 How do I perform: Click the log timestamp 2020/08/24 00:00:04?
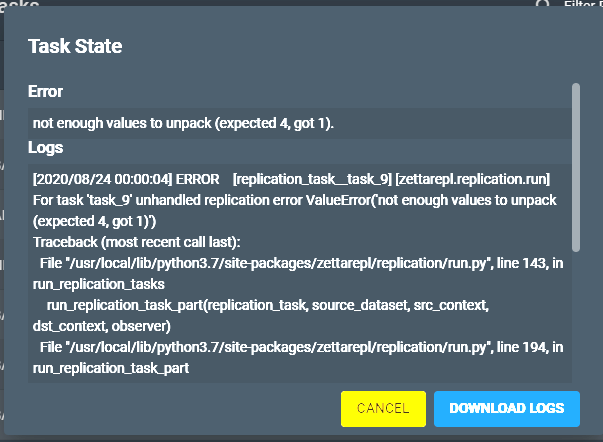[103, 179]
